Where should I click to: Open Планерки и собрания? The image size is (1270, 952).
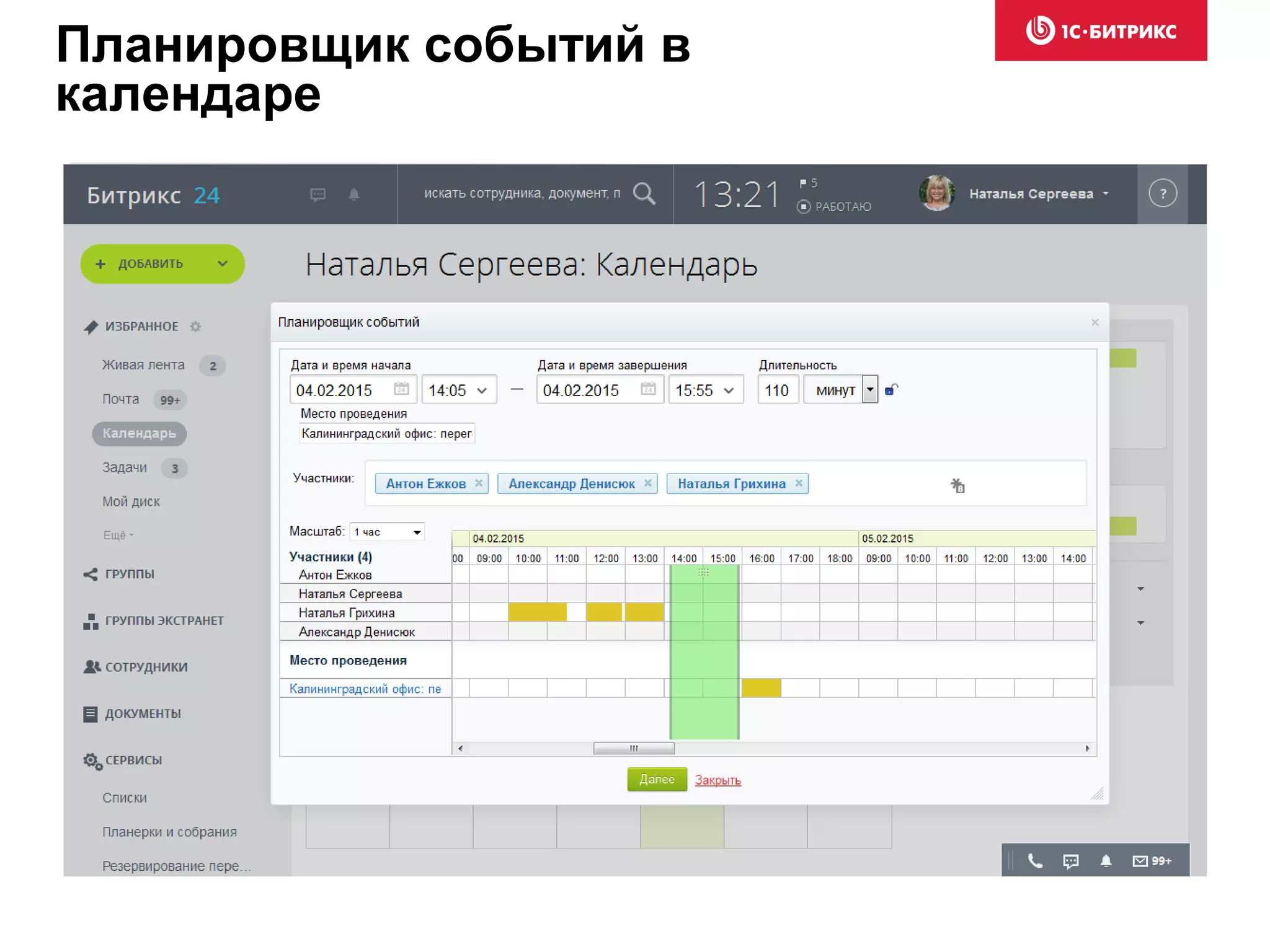pos(169,832)
